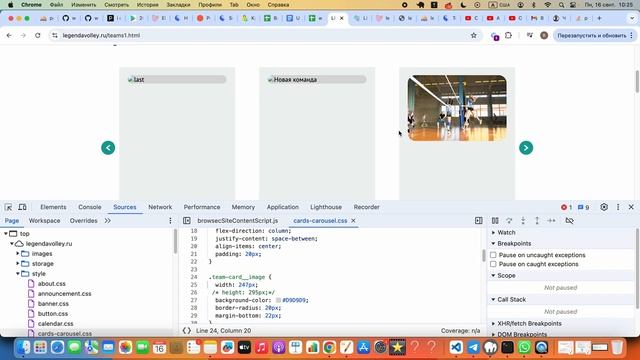Collapse the Call Stack section

(493, 300)
